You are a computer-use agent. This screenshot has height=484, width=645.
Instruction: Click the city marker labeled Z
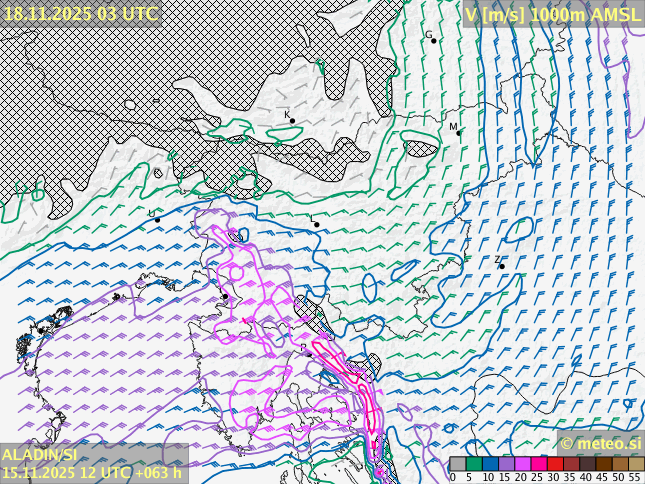502,266
